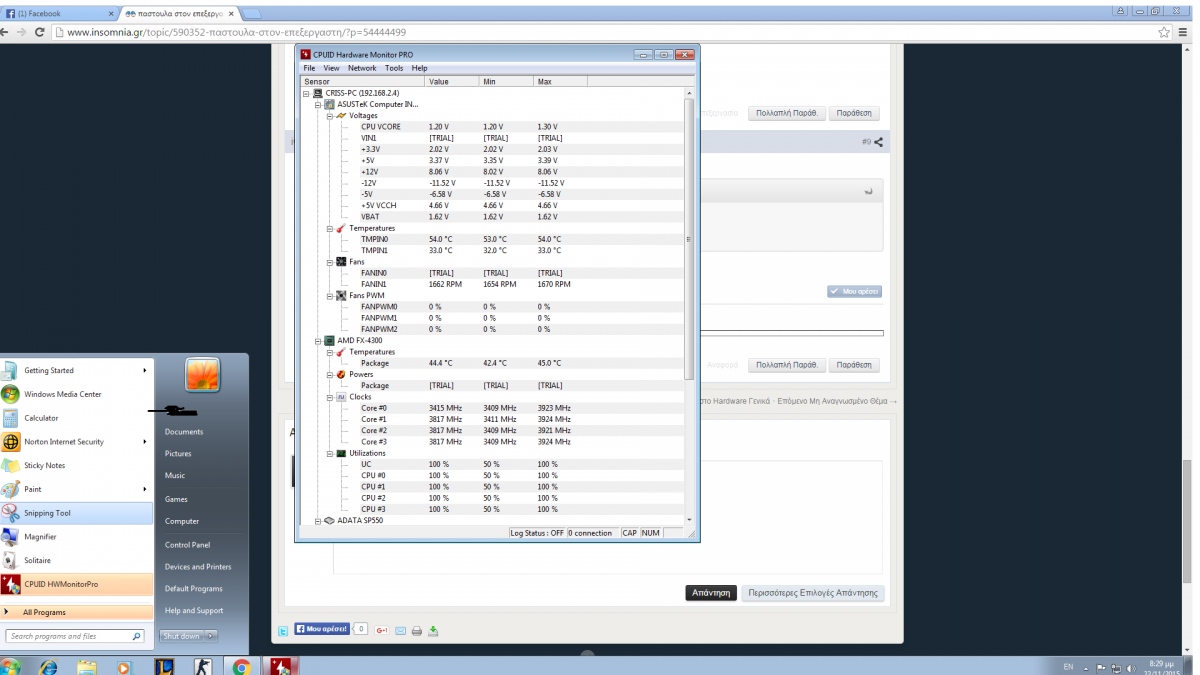
Task: Click the Value column header
Action: pyautogui.click(x=452, y=81)
